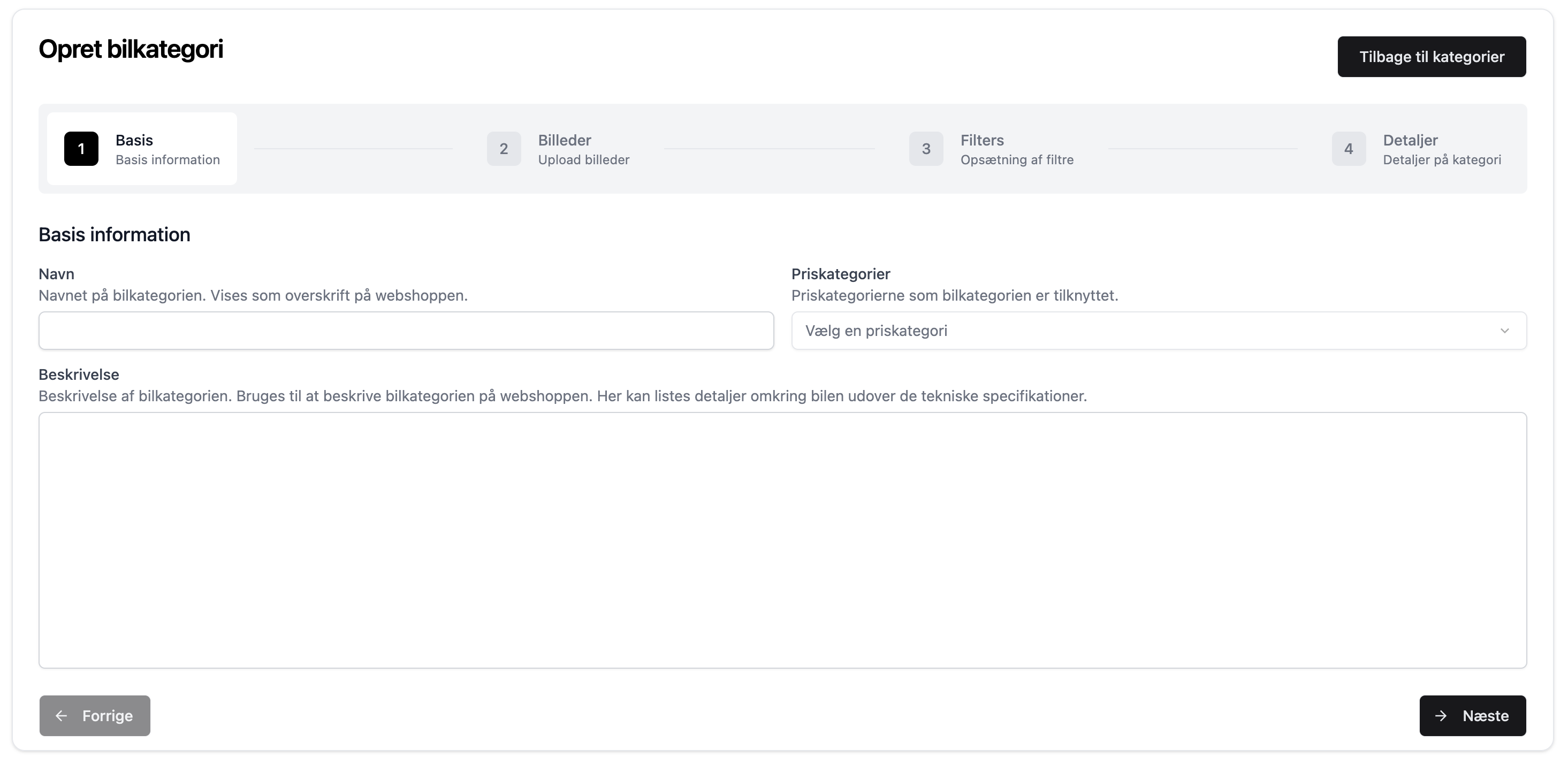Go to the Billeder step
Image resolution: width=1568 pixels, height=765 pixels.
pyautogui.click(x=564, y=141)
